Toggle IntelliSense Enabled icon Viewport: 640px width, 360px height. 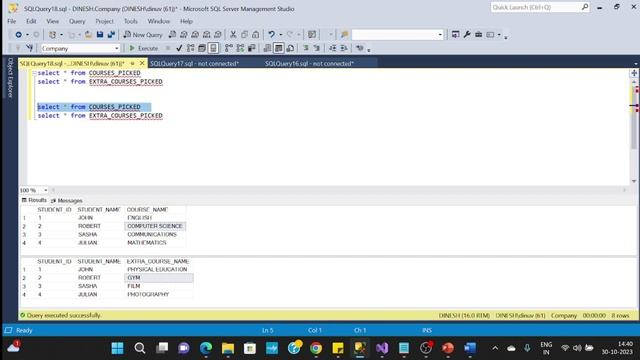click(213, 48)
